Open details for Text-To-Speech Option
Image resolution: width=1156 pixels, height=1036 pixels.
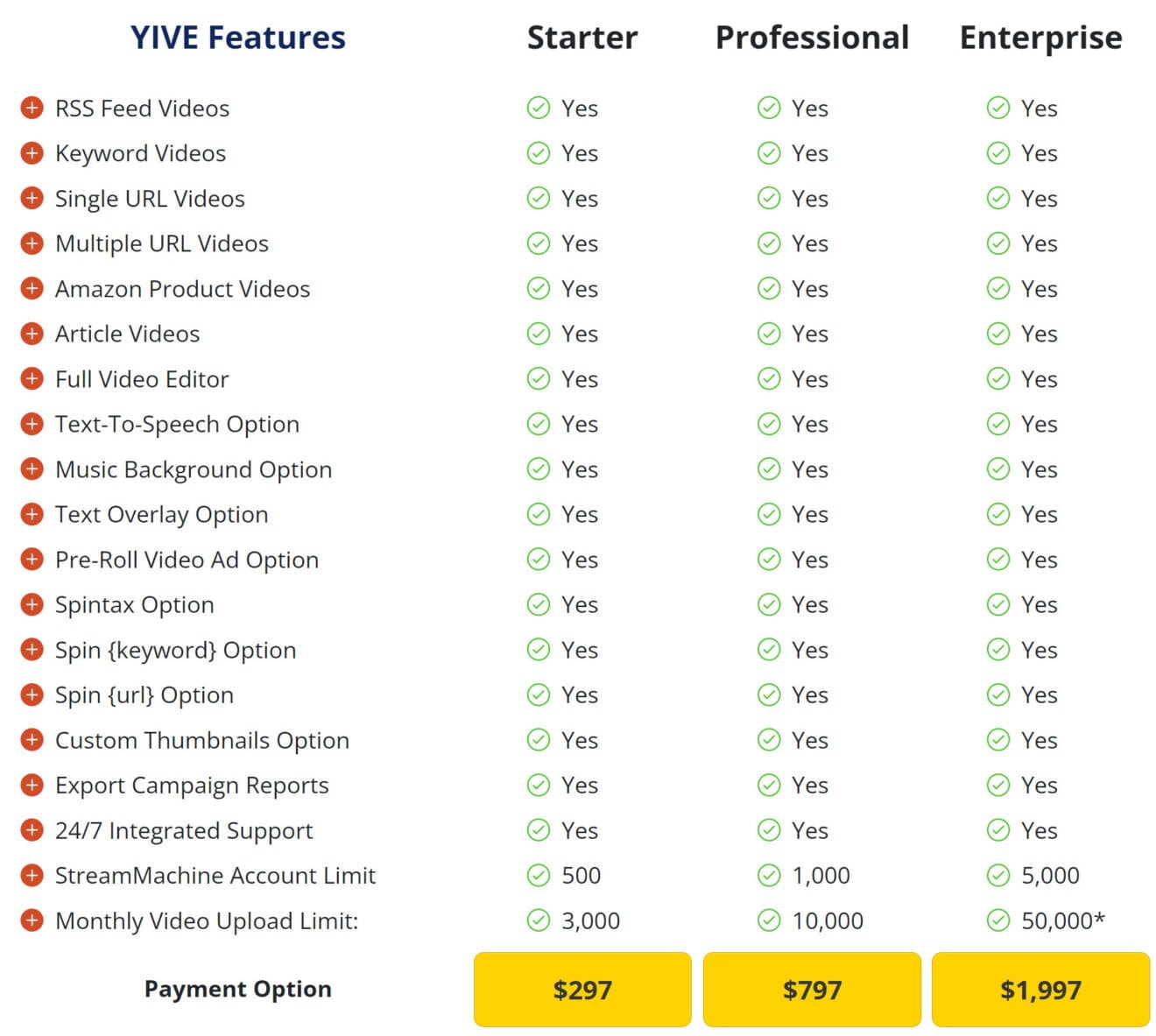[32, 424]
